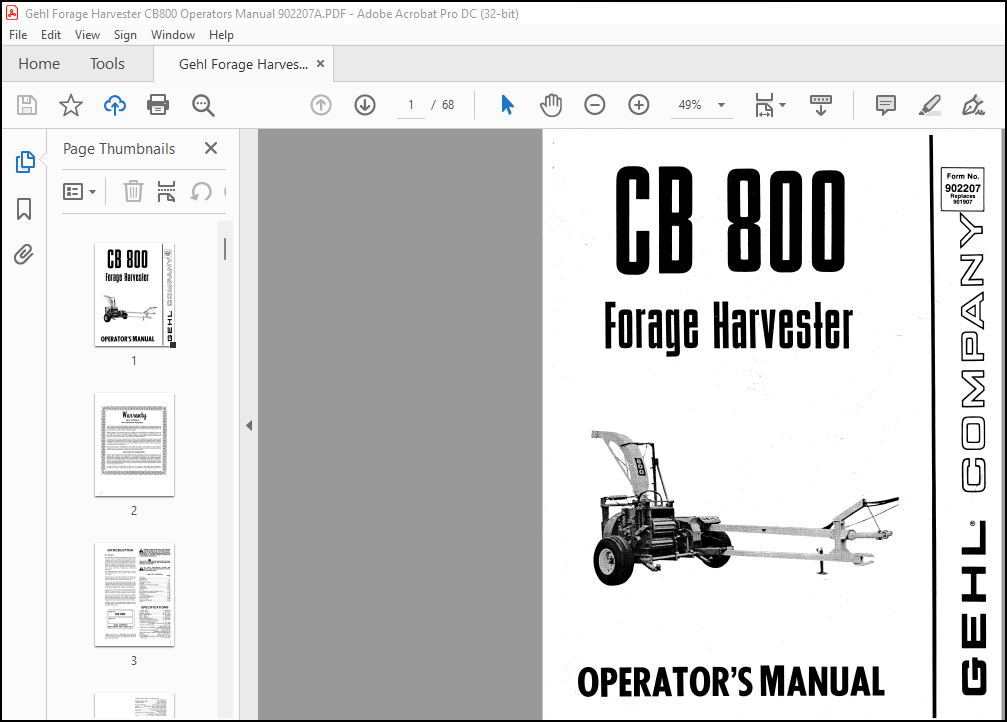This screenshot has width=1007, height=722.
Task: Switch to the Tools tab
Action: click(x=107, y=64)
